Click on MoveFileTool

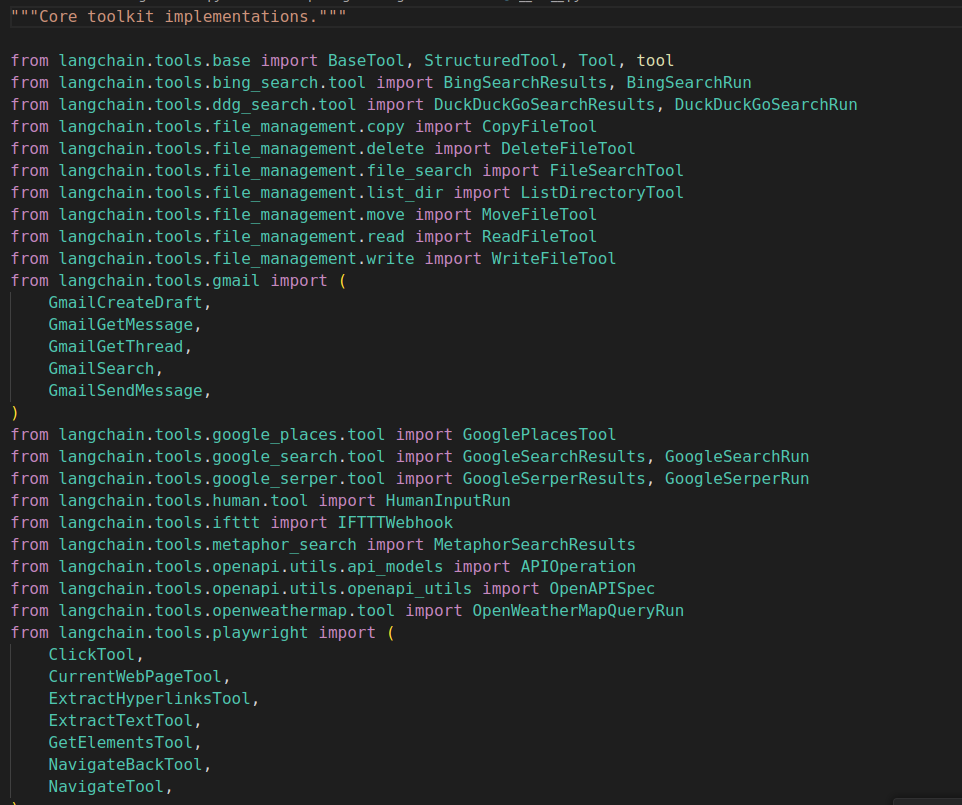tap(539, 215)
